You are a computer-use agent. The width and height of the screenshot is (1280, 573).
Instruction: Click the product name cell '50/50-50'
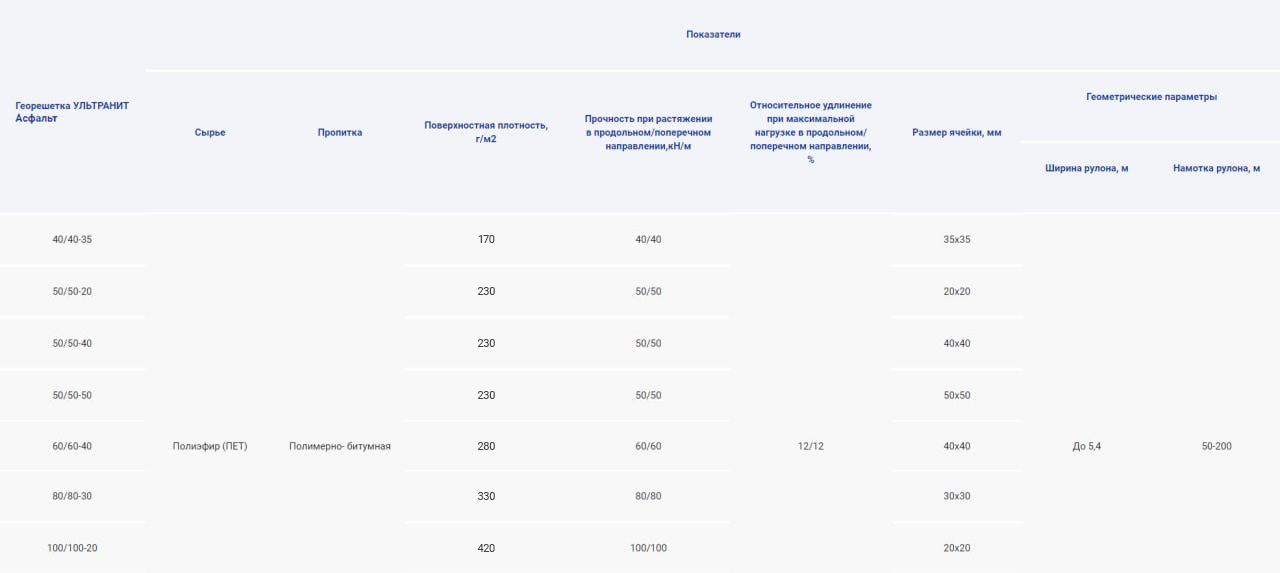tap(72, 395)
